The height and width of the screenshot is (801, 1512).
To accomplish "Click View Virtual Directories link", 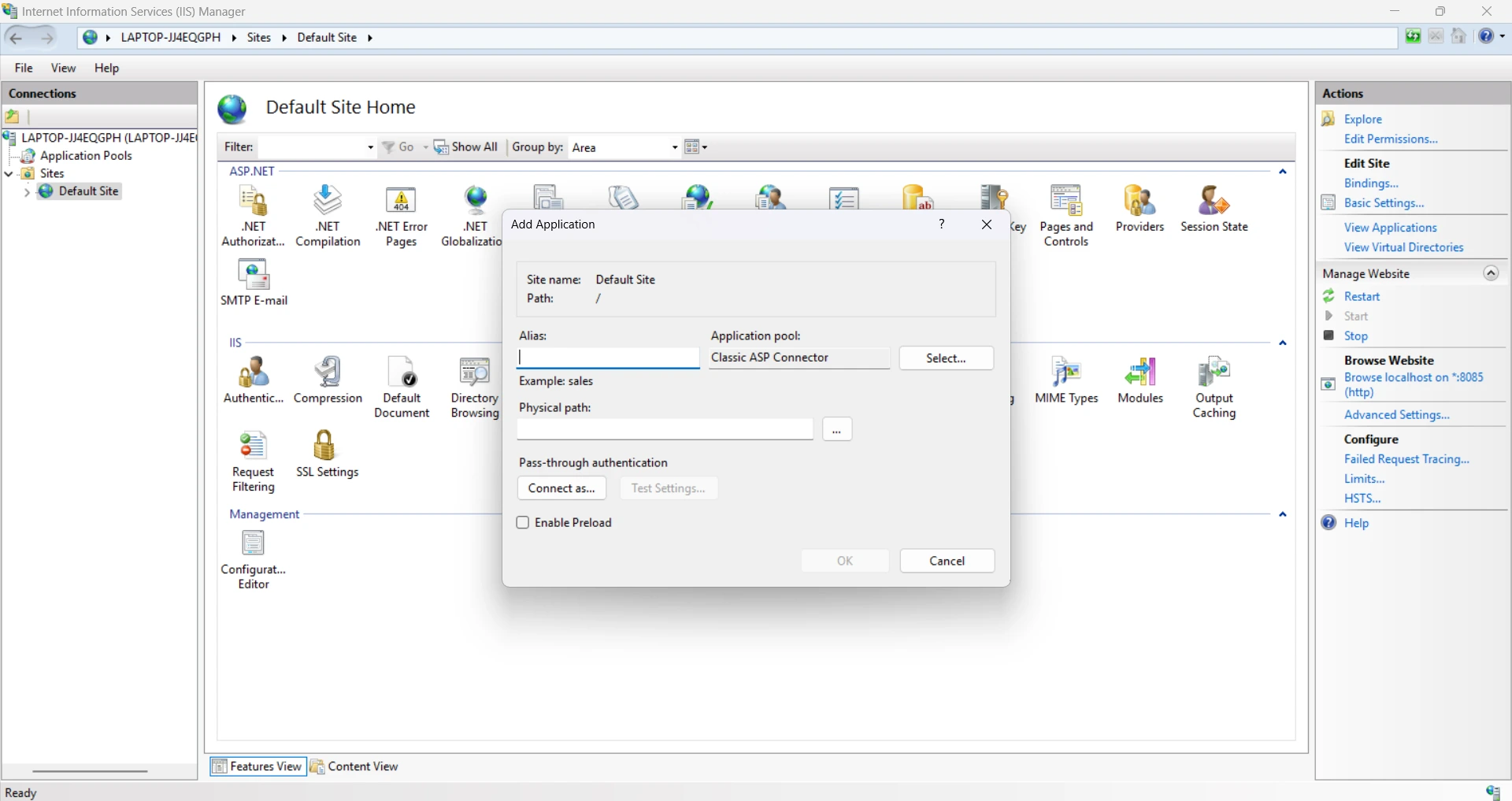I will [x=1403, y=247].
